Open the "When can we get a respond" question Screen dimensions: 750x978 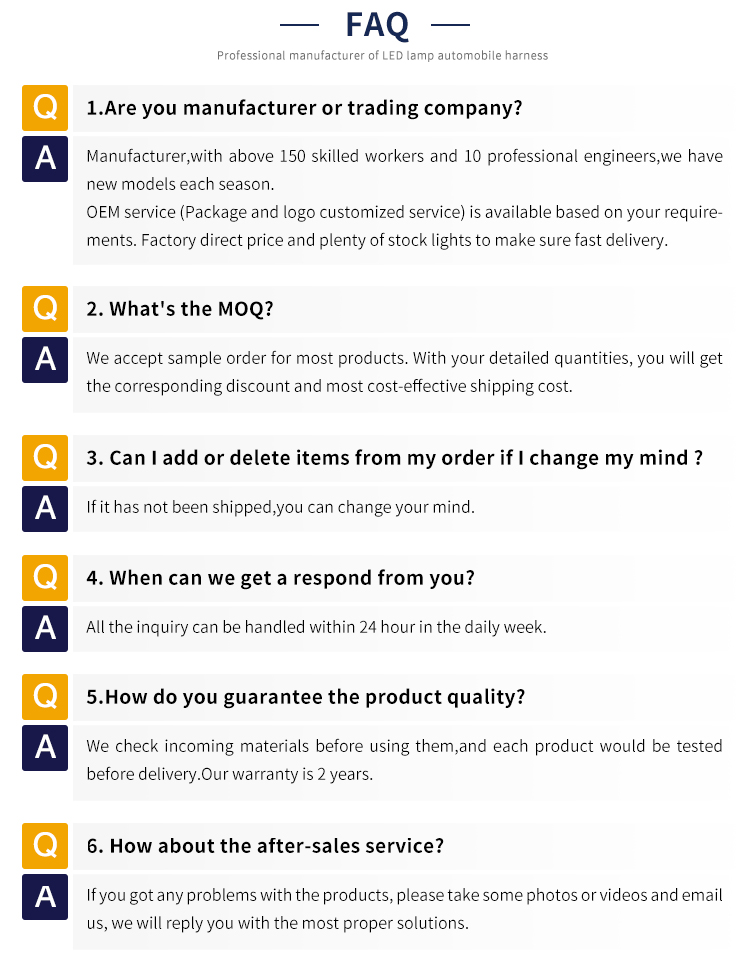point(280,578)
